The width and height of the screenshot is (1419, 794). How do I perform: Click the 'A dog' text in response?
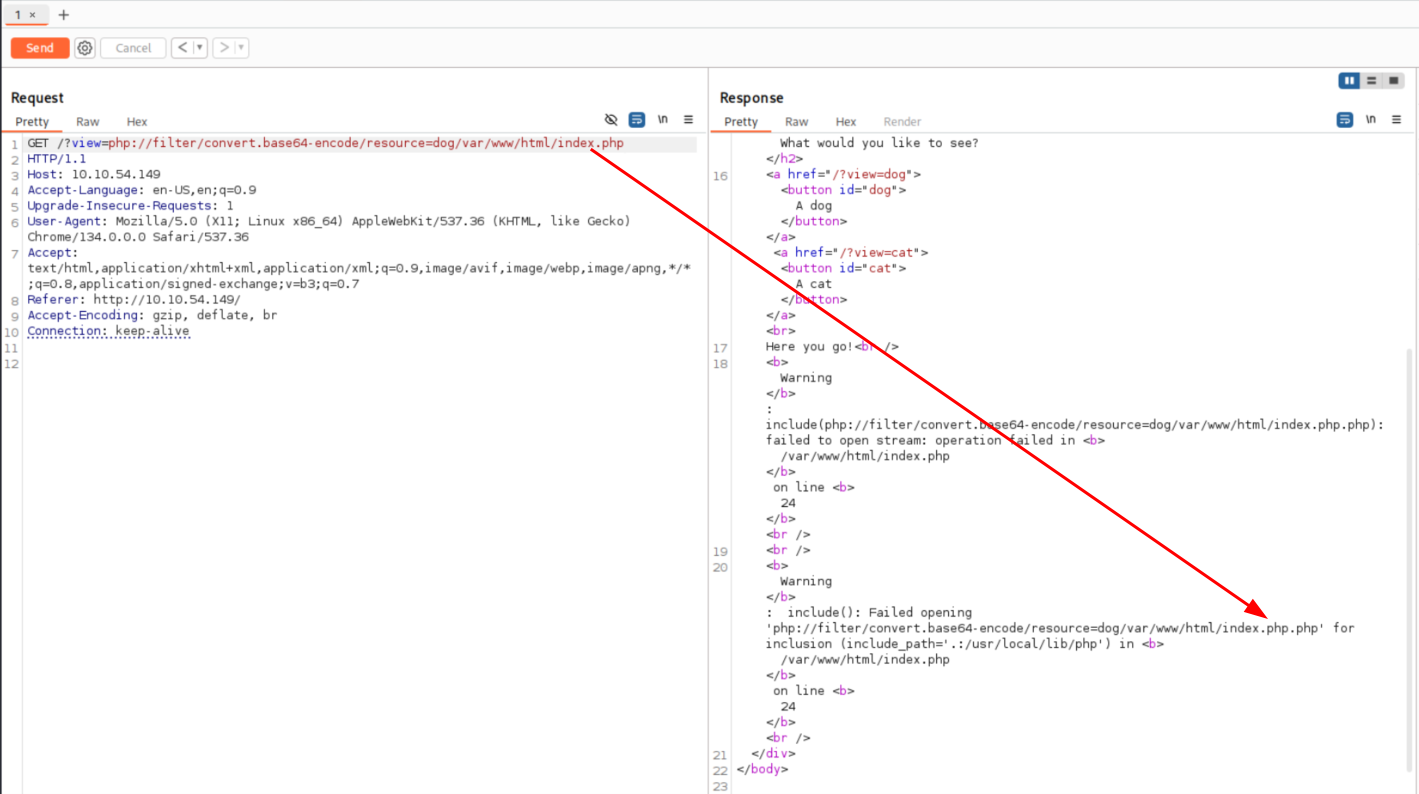coord(813,206)
